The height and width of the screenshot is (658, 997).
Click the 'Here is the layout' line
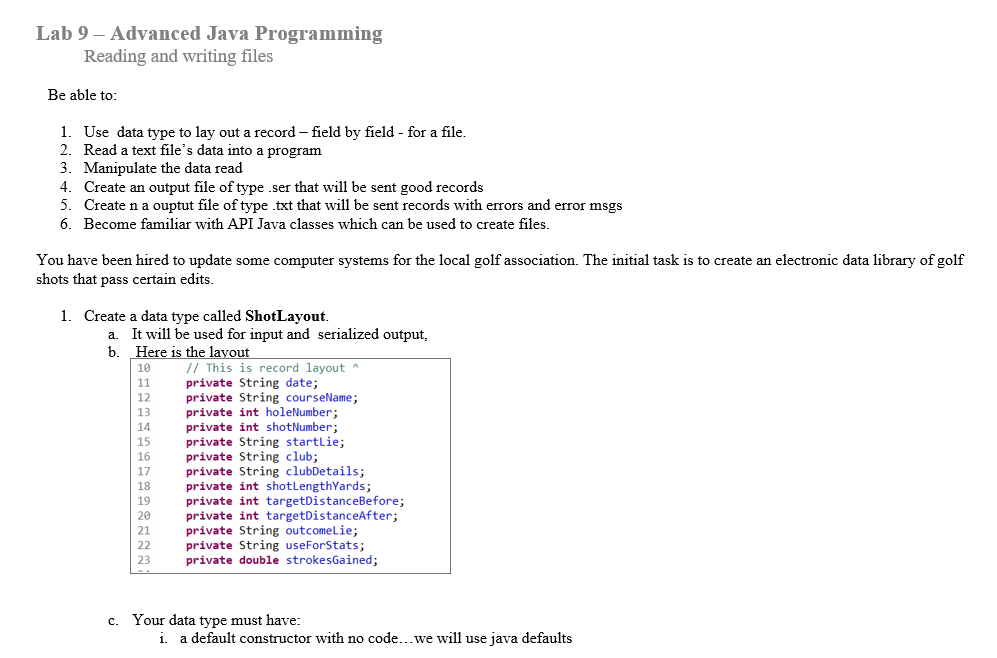click(x=192, y=352)
